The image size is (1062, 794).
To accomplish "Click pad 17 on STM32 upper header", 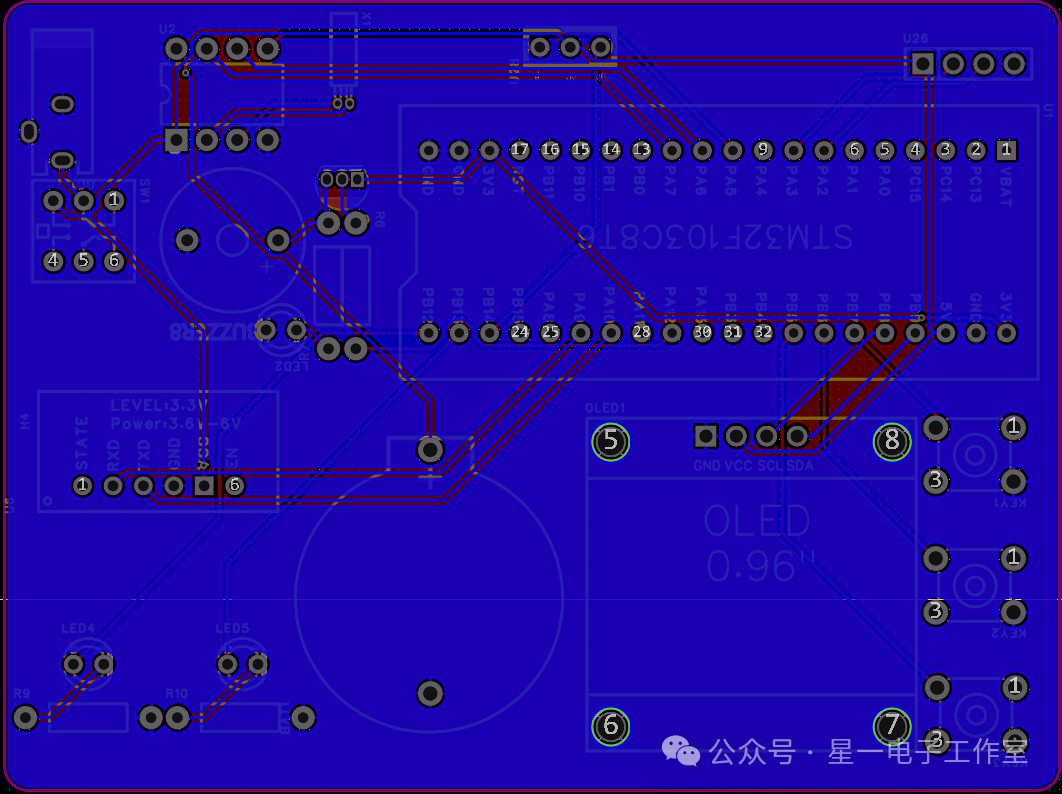I will [519, 150].
